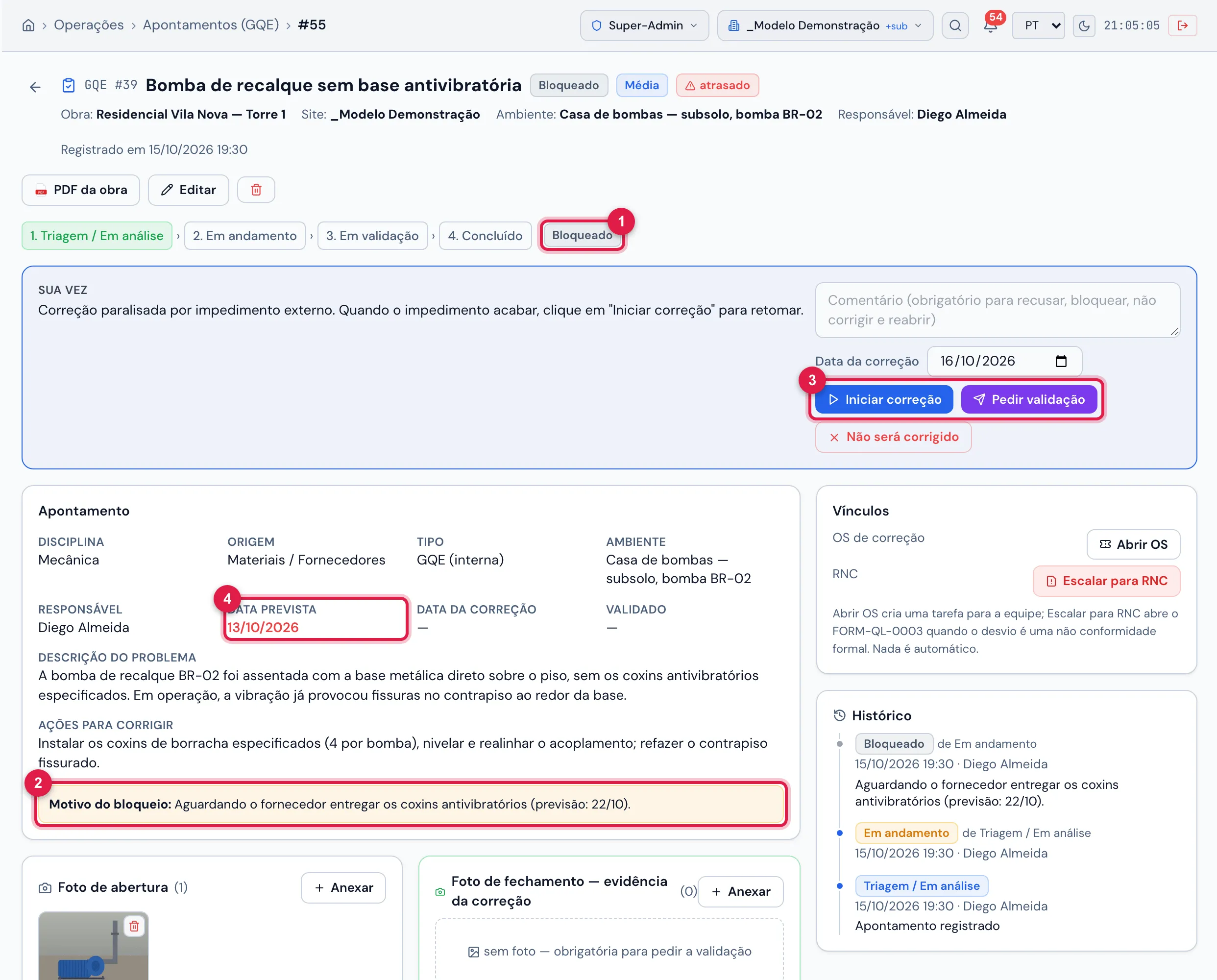The width and height of the screenshot is (1217, 980).
Task: Open the PT language dropdown
Action: point(1038,25)
